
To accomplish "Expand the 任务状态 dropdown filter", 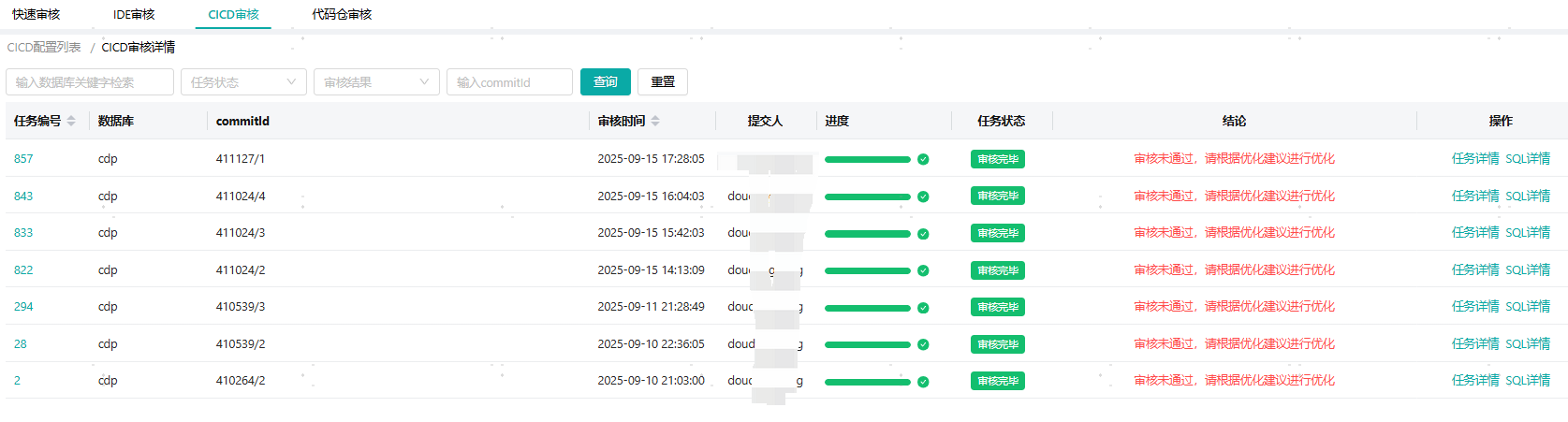I will pos(243,82).
